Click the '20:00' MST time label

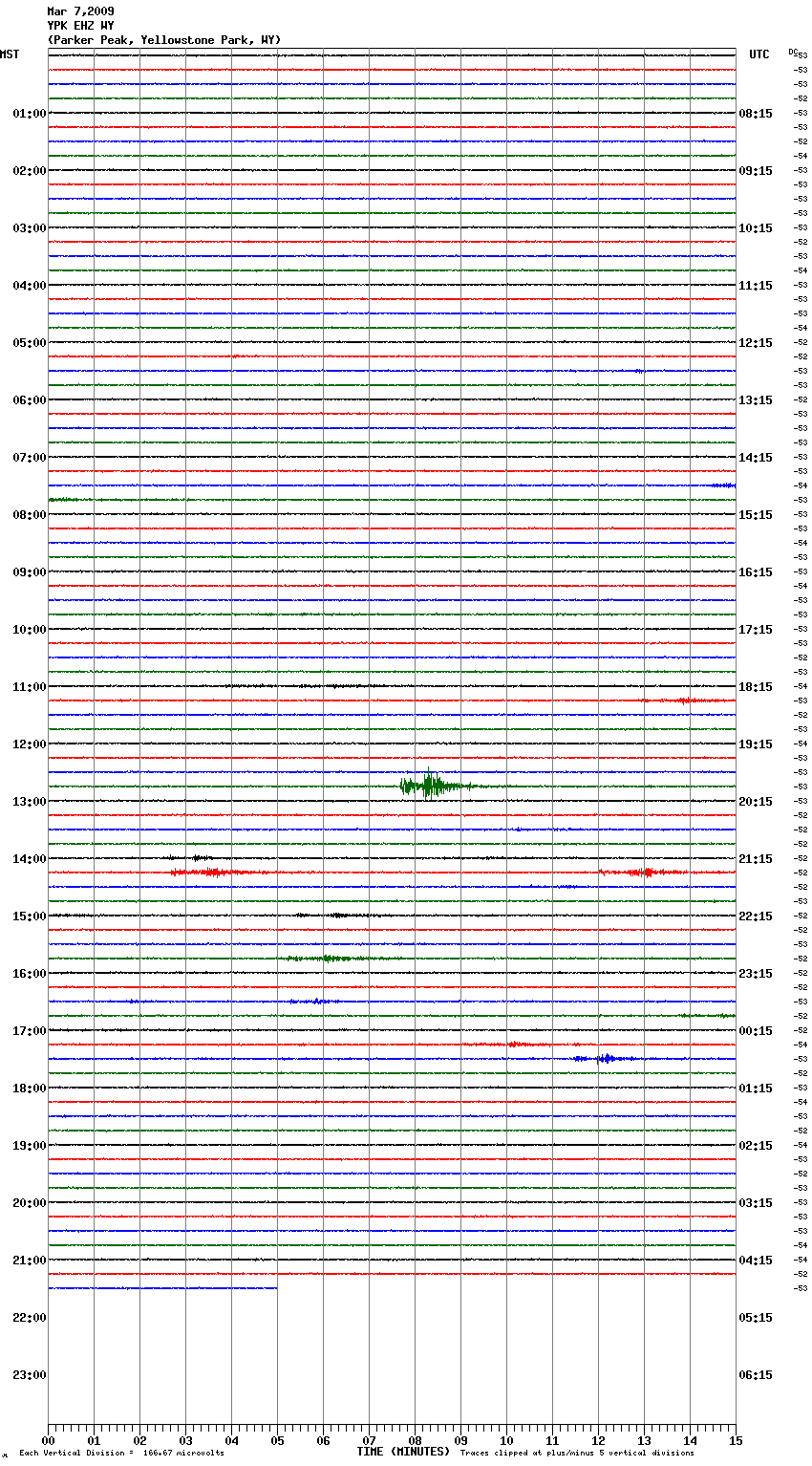pyautogui.click(x=30, y=1203)
